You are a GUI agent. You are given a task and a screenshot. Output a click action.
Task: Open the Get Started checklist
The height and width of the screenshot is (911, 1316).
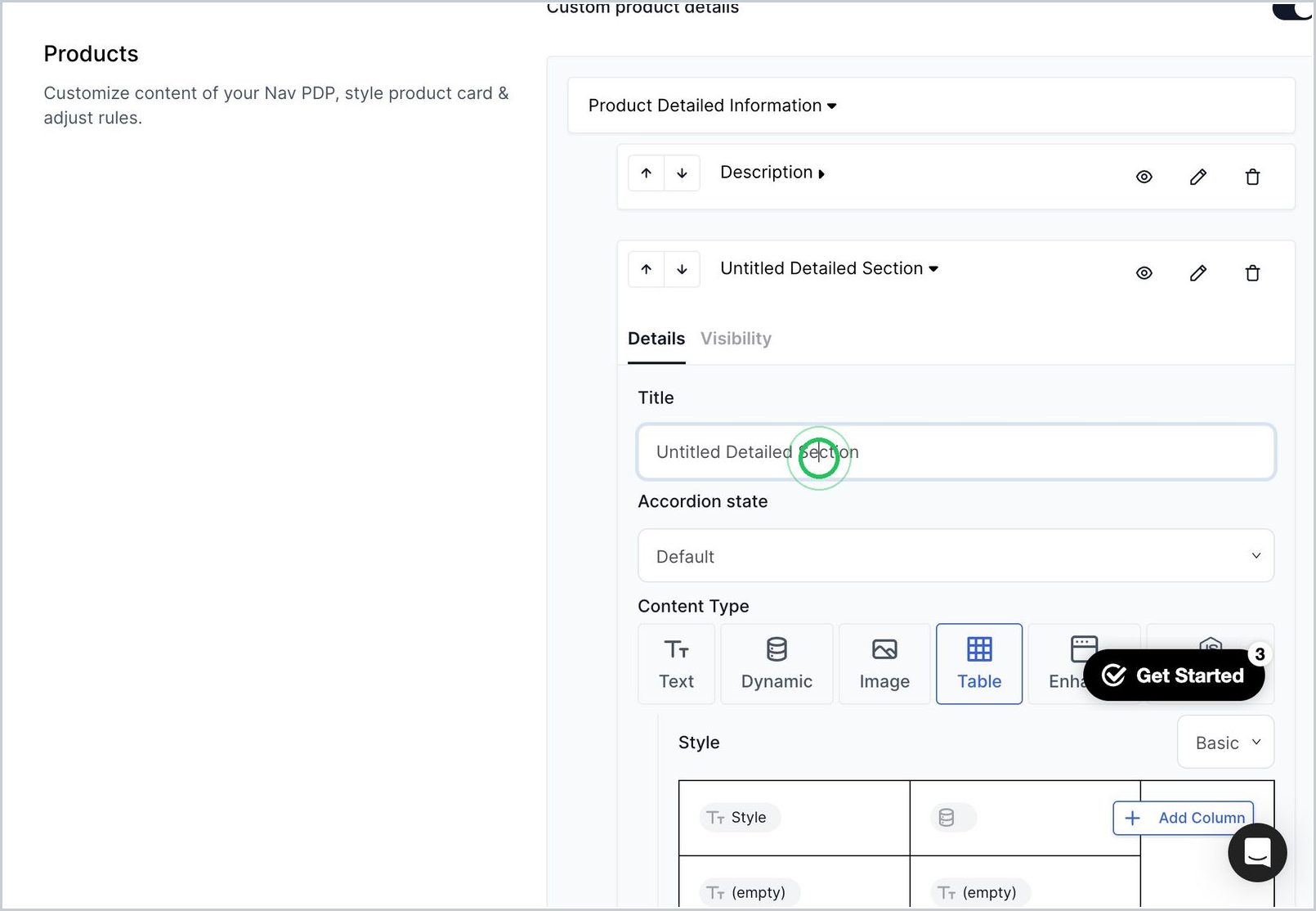1174,675
